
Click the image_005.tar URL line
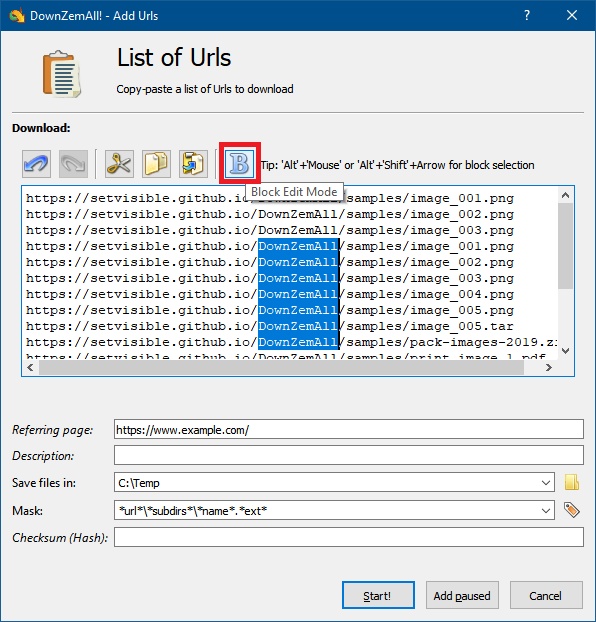[270, 326]
